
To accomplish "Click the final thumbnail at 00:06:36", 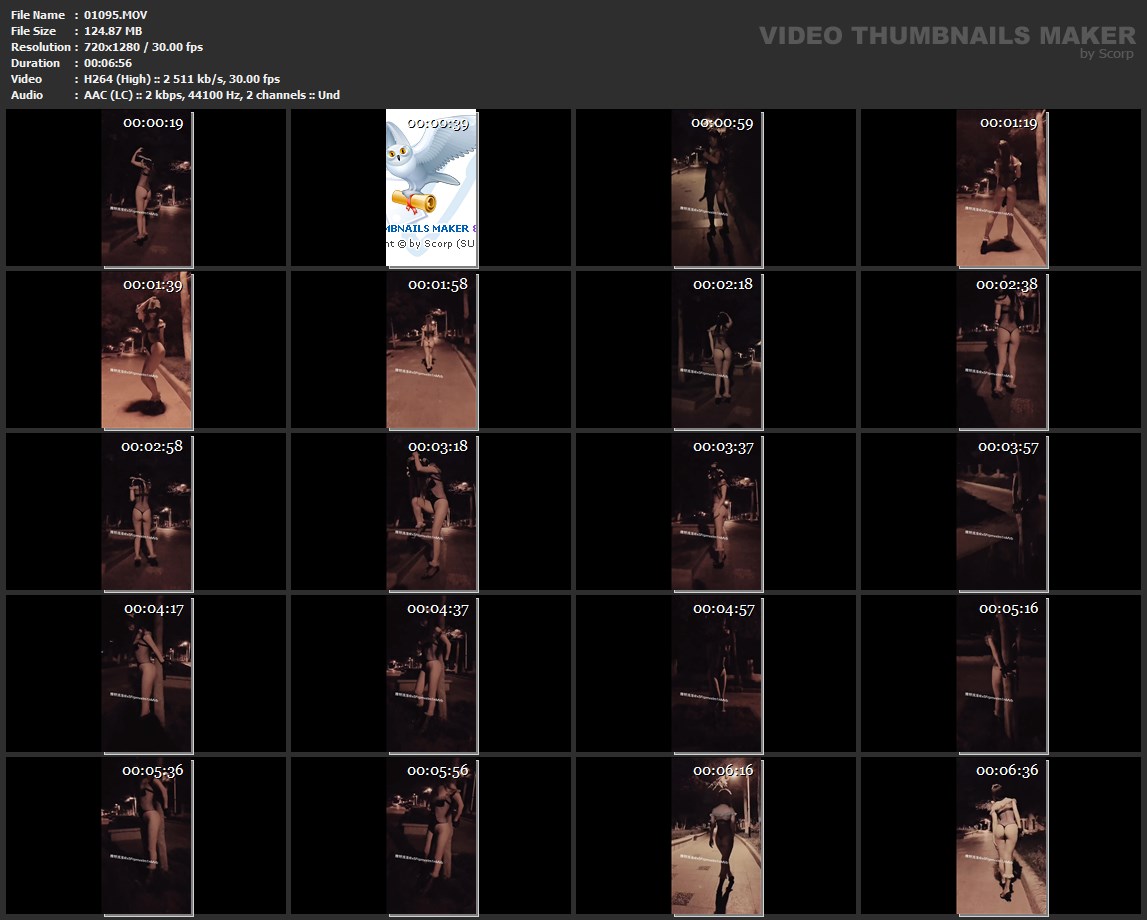I will pos(1001,836).
